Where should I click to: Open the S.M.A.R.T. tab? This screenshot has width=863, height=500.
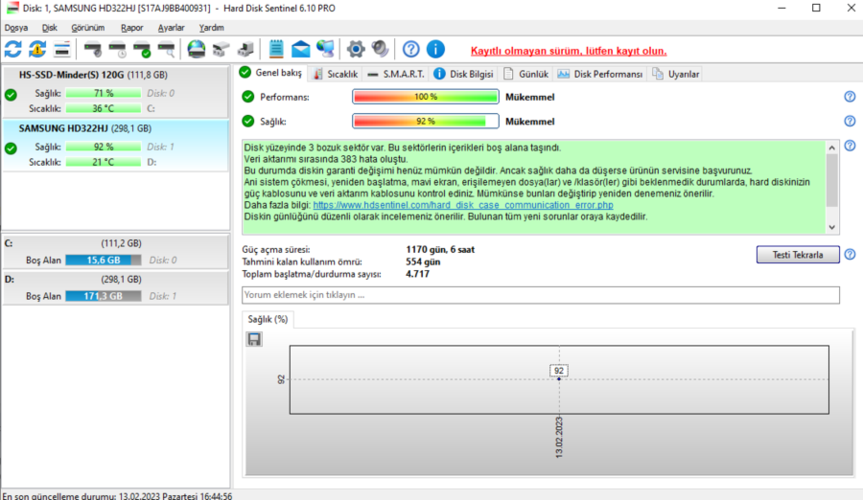tap(396, 74)
